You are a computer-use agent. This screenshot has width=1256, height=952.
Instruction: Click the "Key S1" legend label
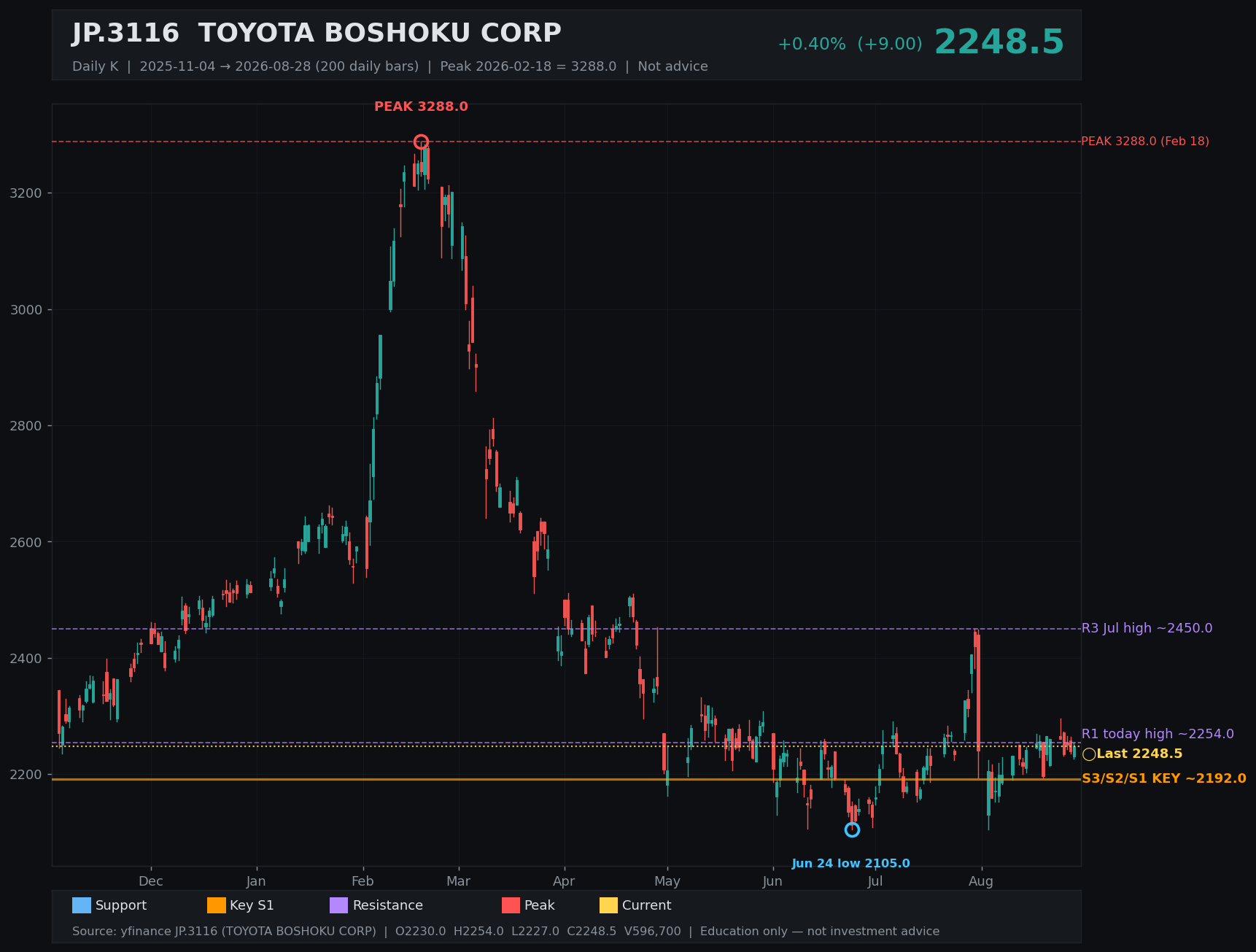coord(252,905)
